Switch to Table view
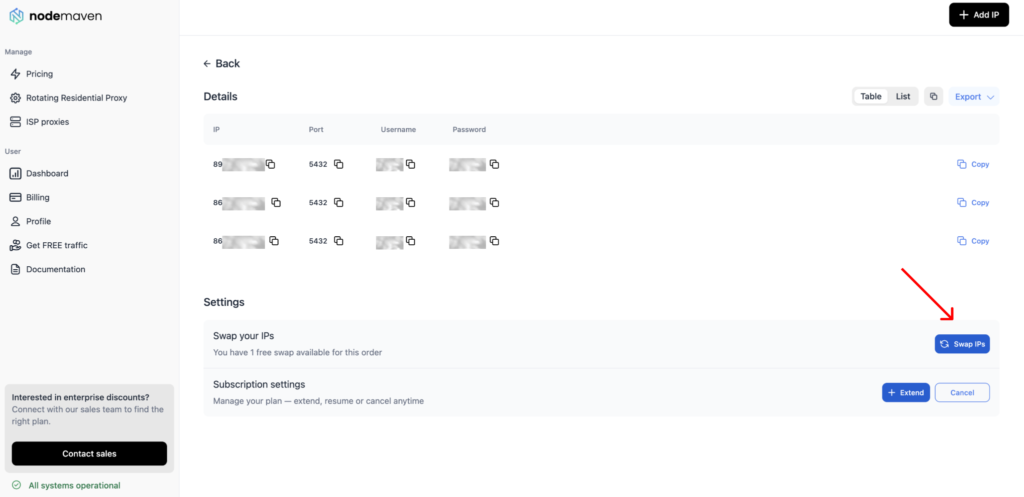The image size is (1024, 497). tap(871, 96)
